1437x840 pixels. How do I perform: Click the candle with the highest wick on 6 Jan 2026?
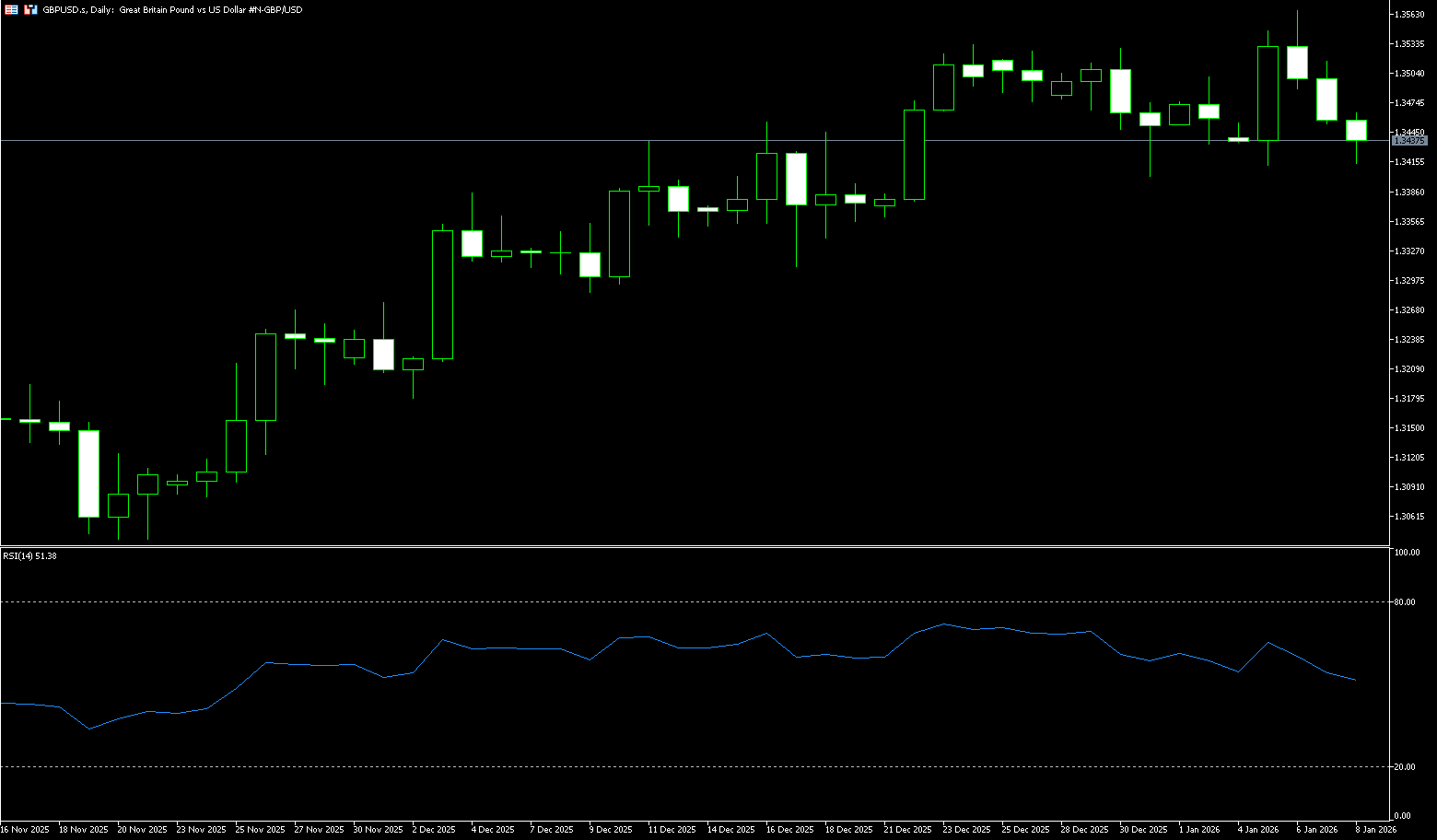point(1297,62)
